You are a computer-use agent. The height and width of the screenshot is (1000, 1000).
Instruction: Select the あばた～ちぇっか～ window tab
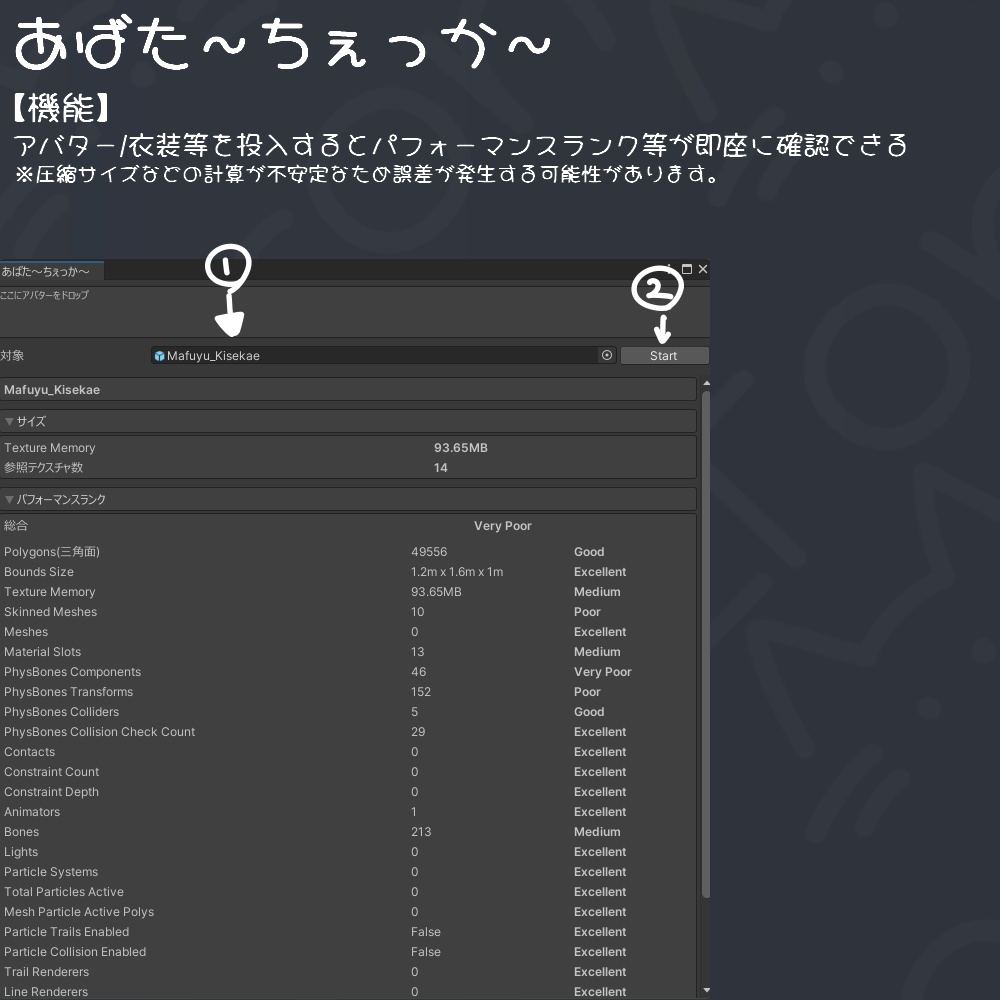click(50, 271)
